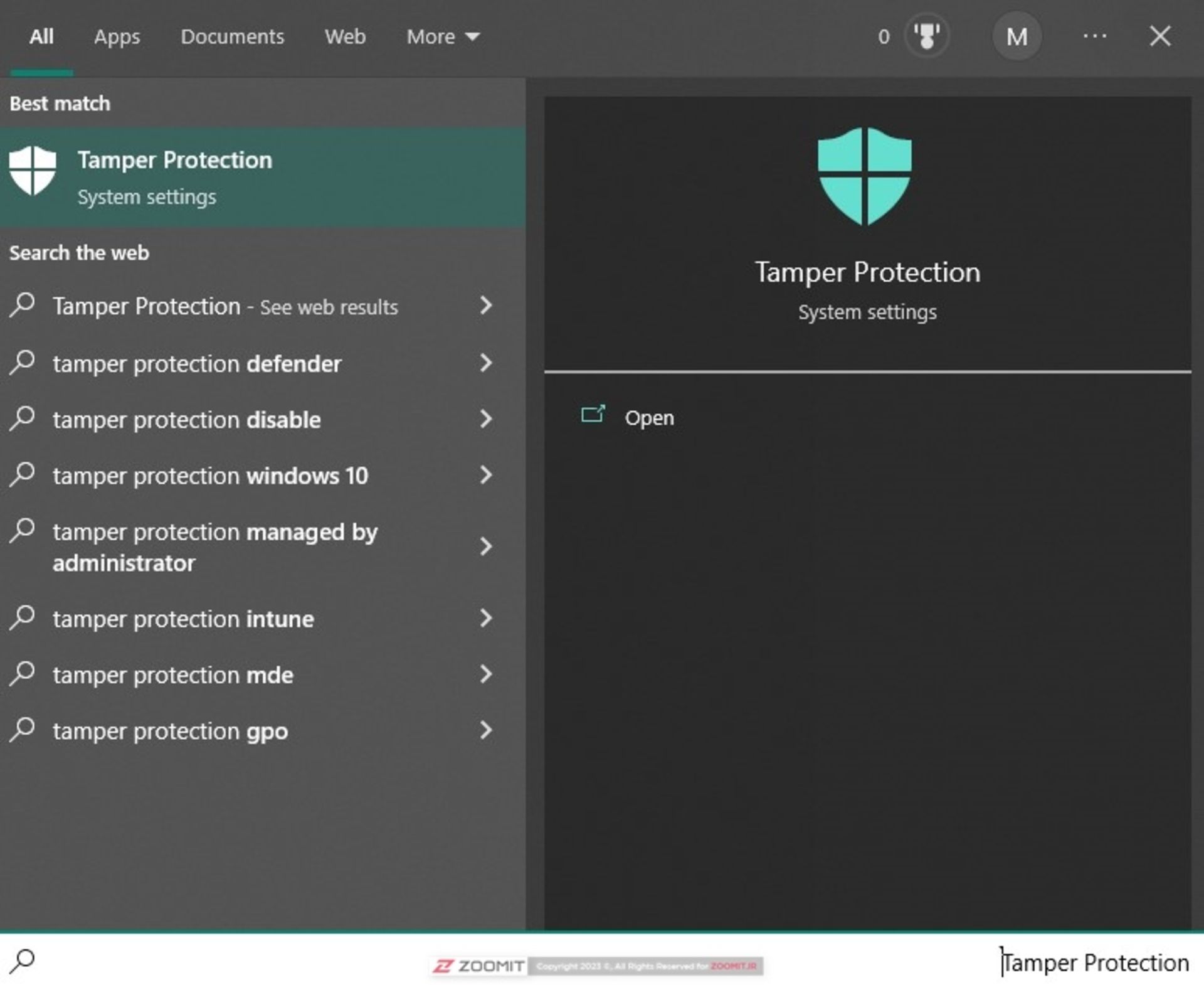The image size is (1204, 985).
Task: Click 'Open' to launch Tamper Protection
Action: (x=647, y=417)
